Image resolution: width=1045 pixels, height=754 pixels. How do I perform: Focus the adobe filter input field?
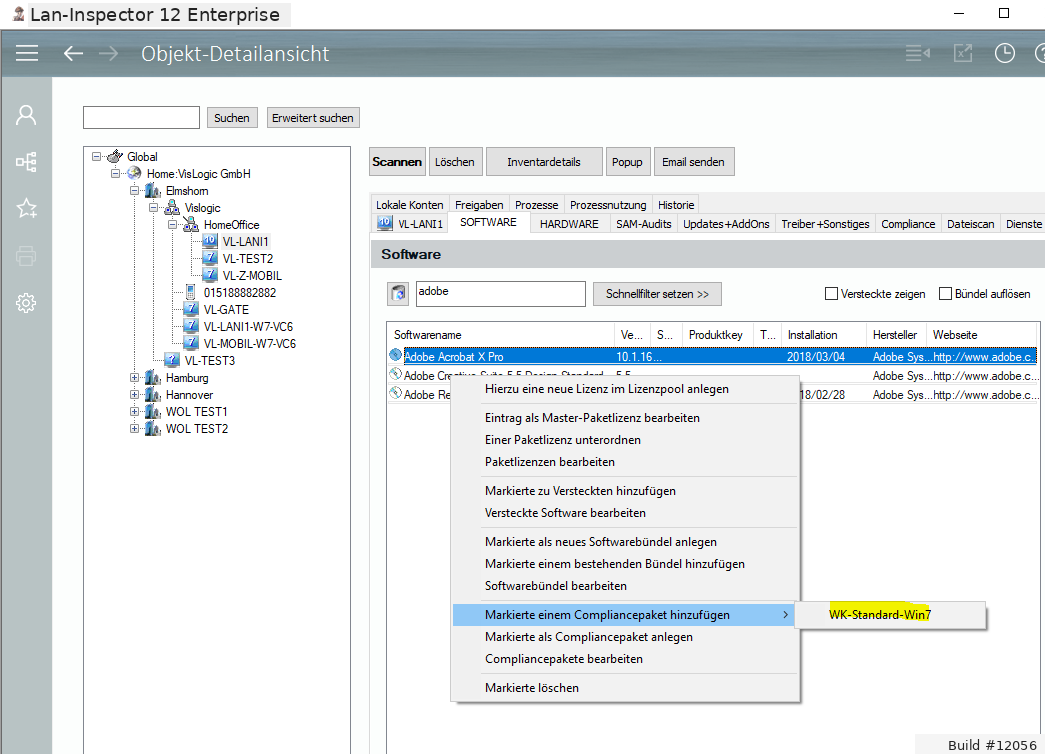pyautogui.click(x=501, y=293)
